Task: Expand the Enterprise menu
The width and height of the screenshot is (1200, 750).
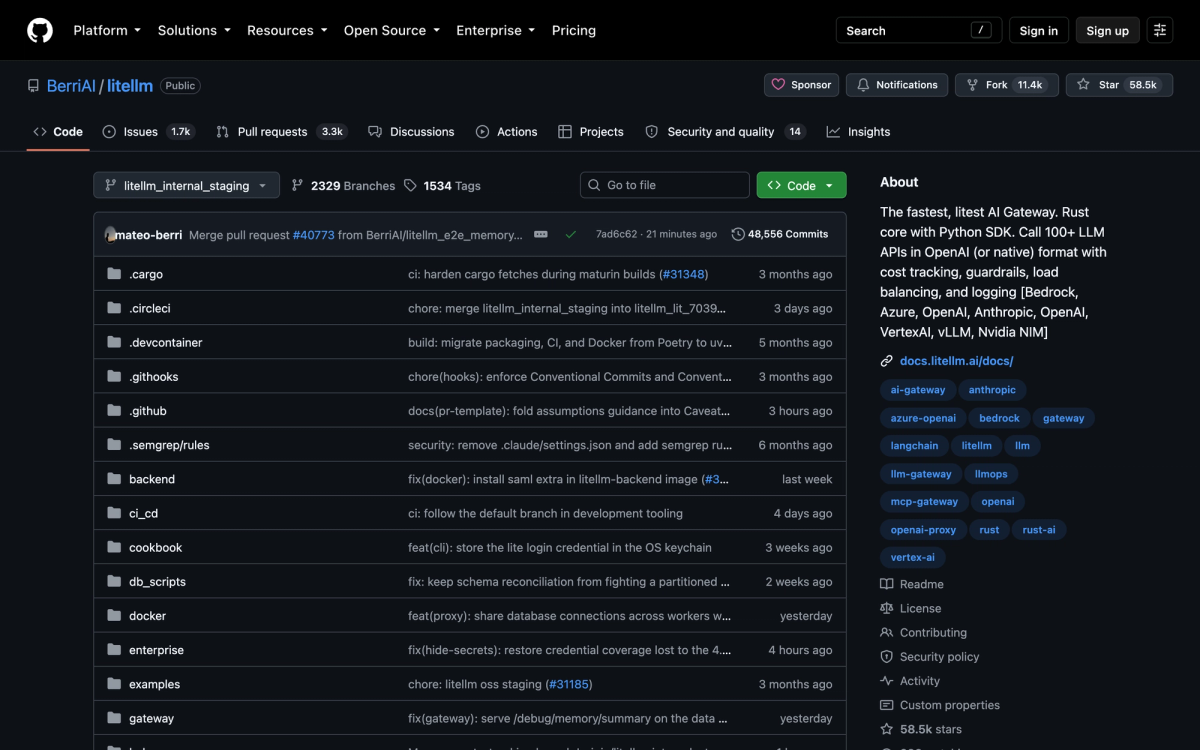Action: (x=496, y=30)
